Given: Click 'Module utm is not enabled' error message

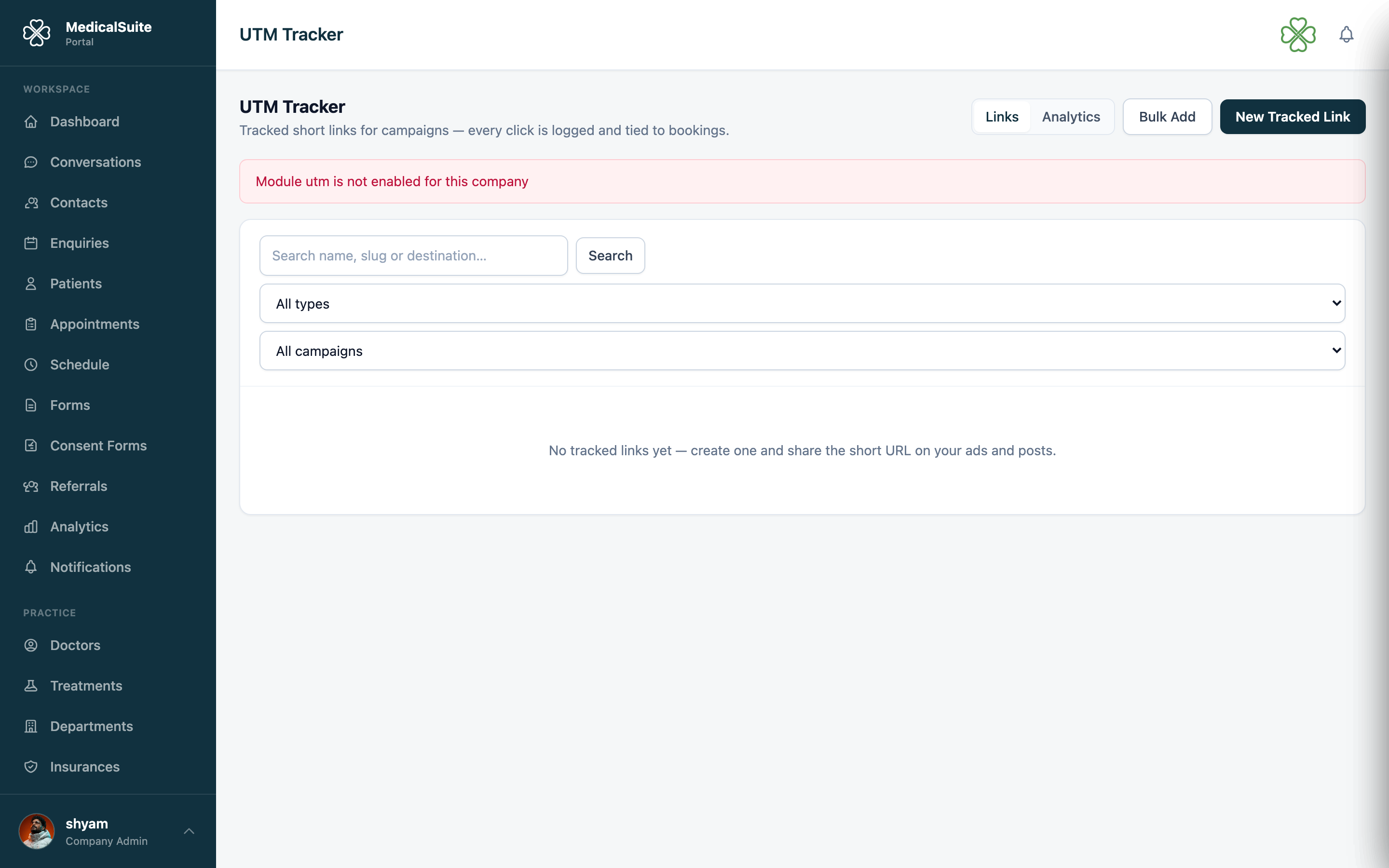Looking at the screenshot, I should (x=392, y=181).
